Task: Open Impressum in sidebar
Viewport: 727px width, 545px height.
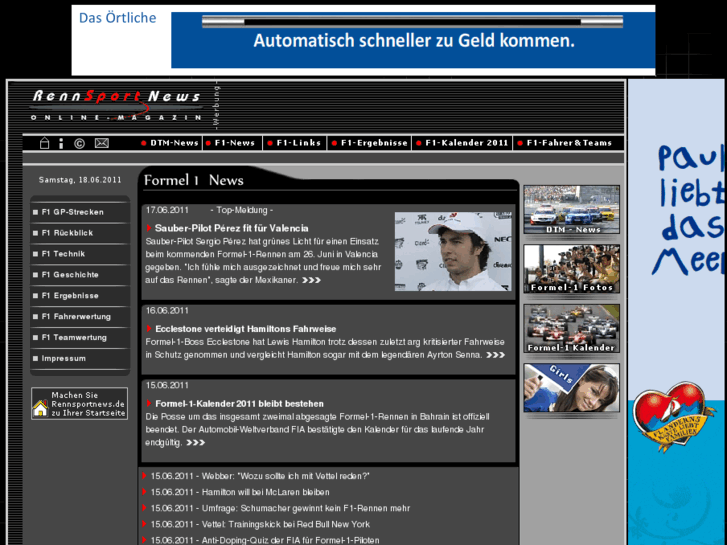Action: (80, 358)
